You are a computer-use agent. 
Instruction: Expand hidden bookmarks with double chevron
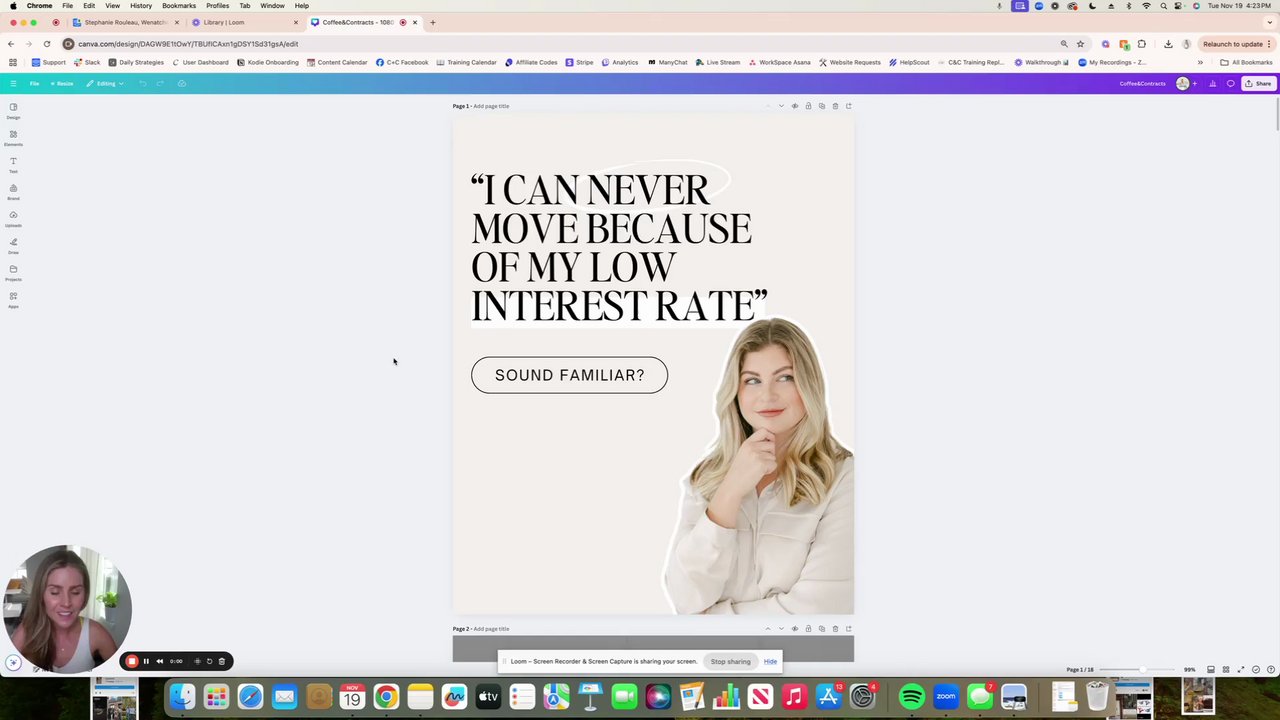pos(1200,62)
